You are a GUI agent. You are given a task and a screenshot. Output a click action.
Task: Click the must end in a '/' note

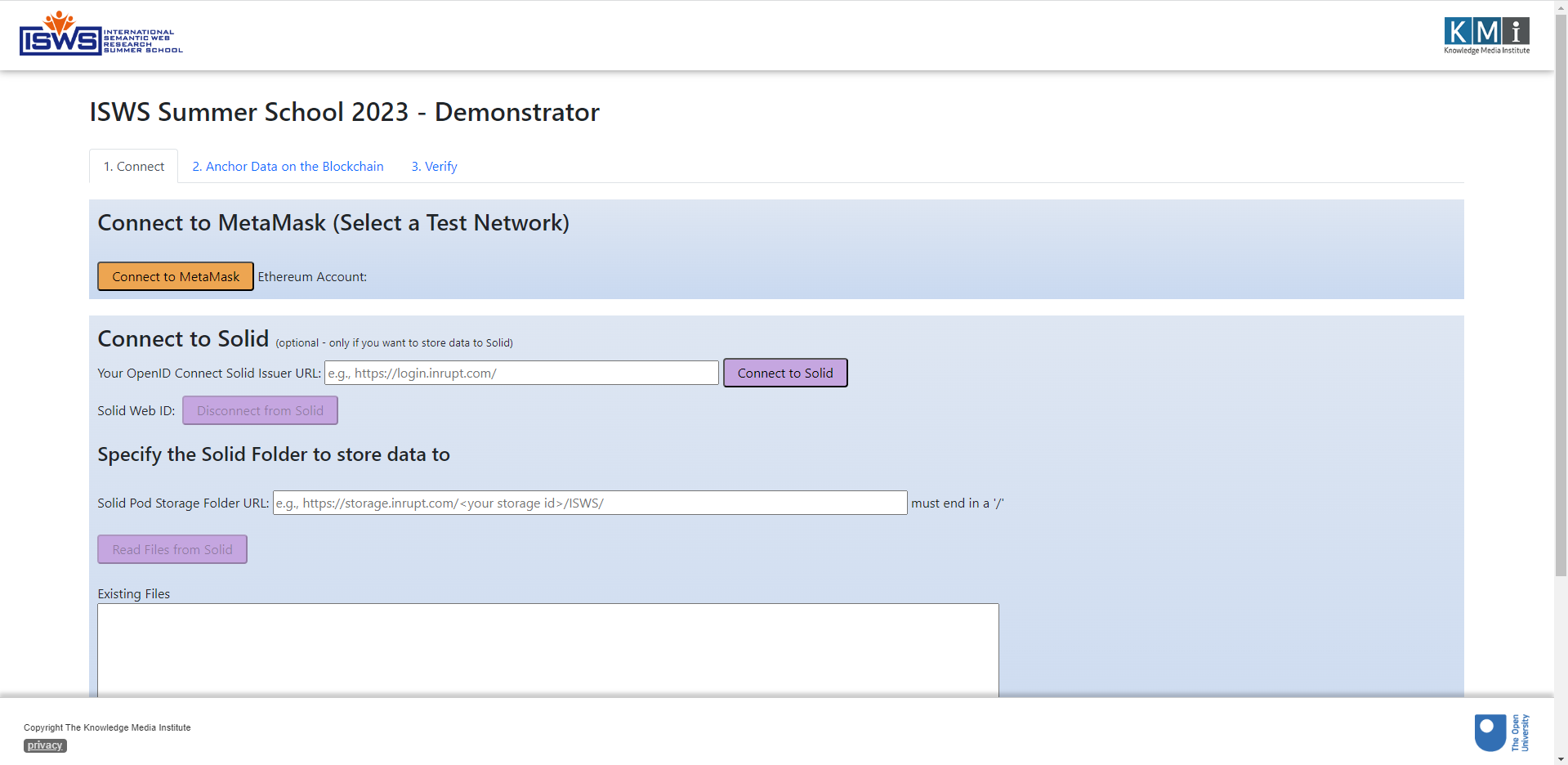point(958,503)
